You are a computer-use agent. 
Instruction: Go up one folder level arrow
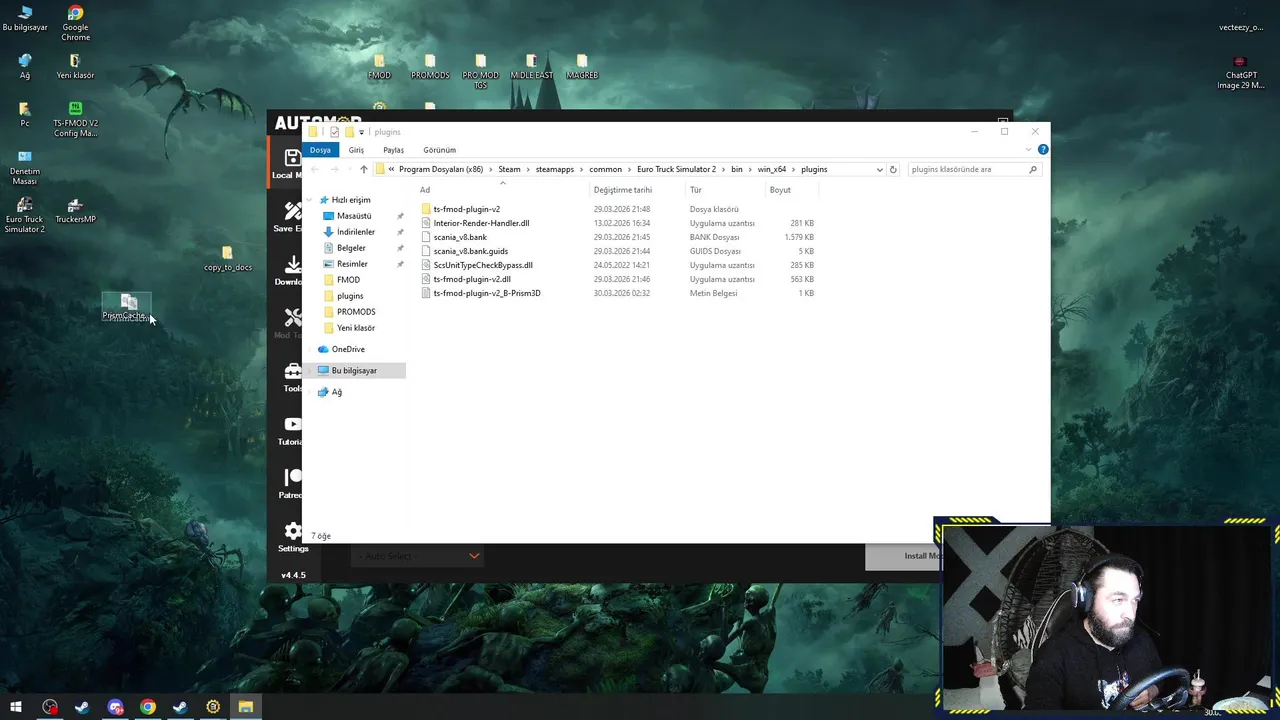(363, 169)
